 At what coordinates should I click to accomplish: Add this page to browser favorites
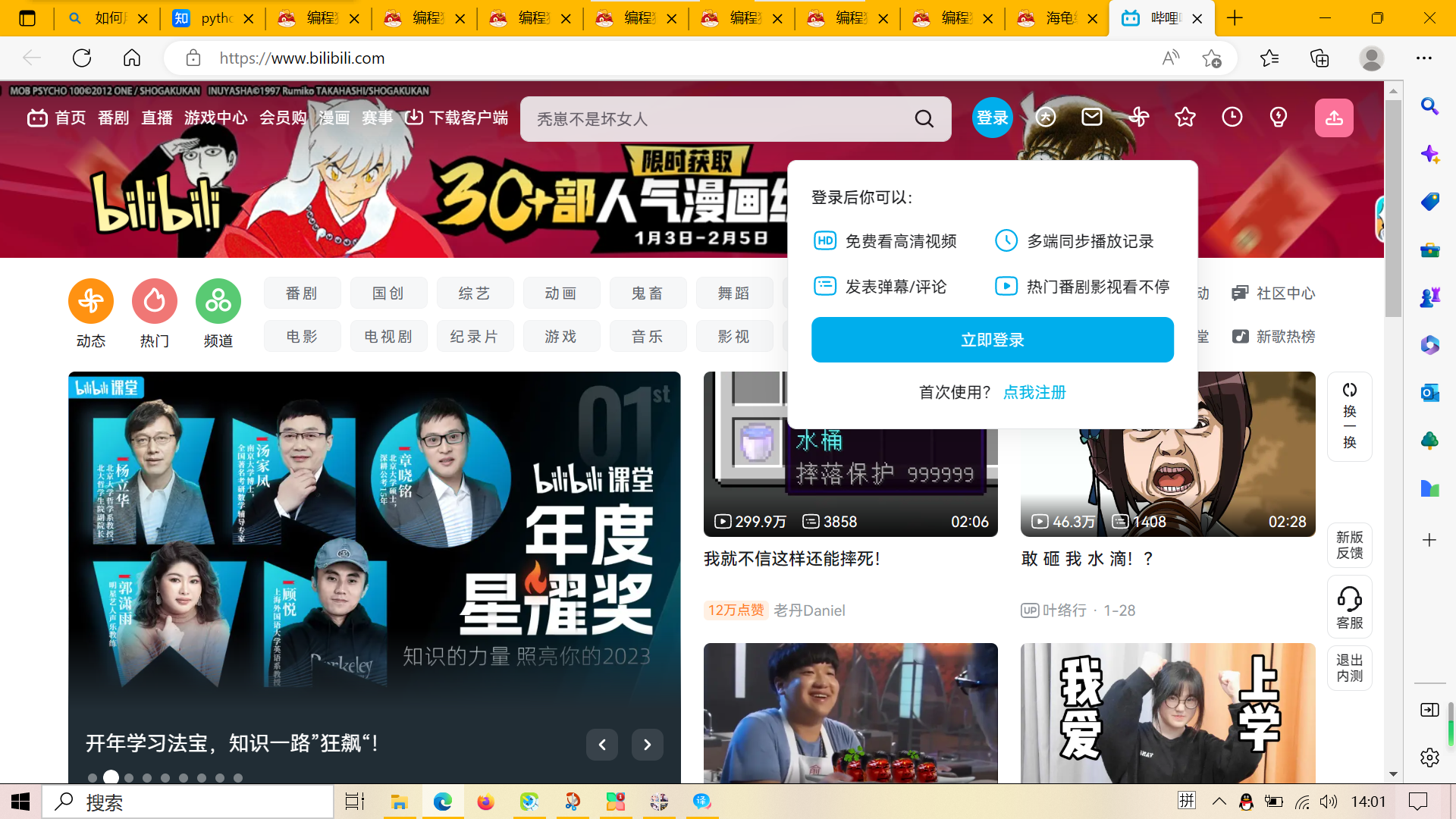[x=1212, y=58]
